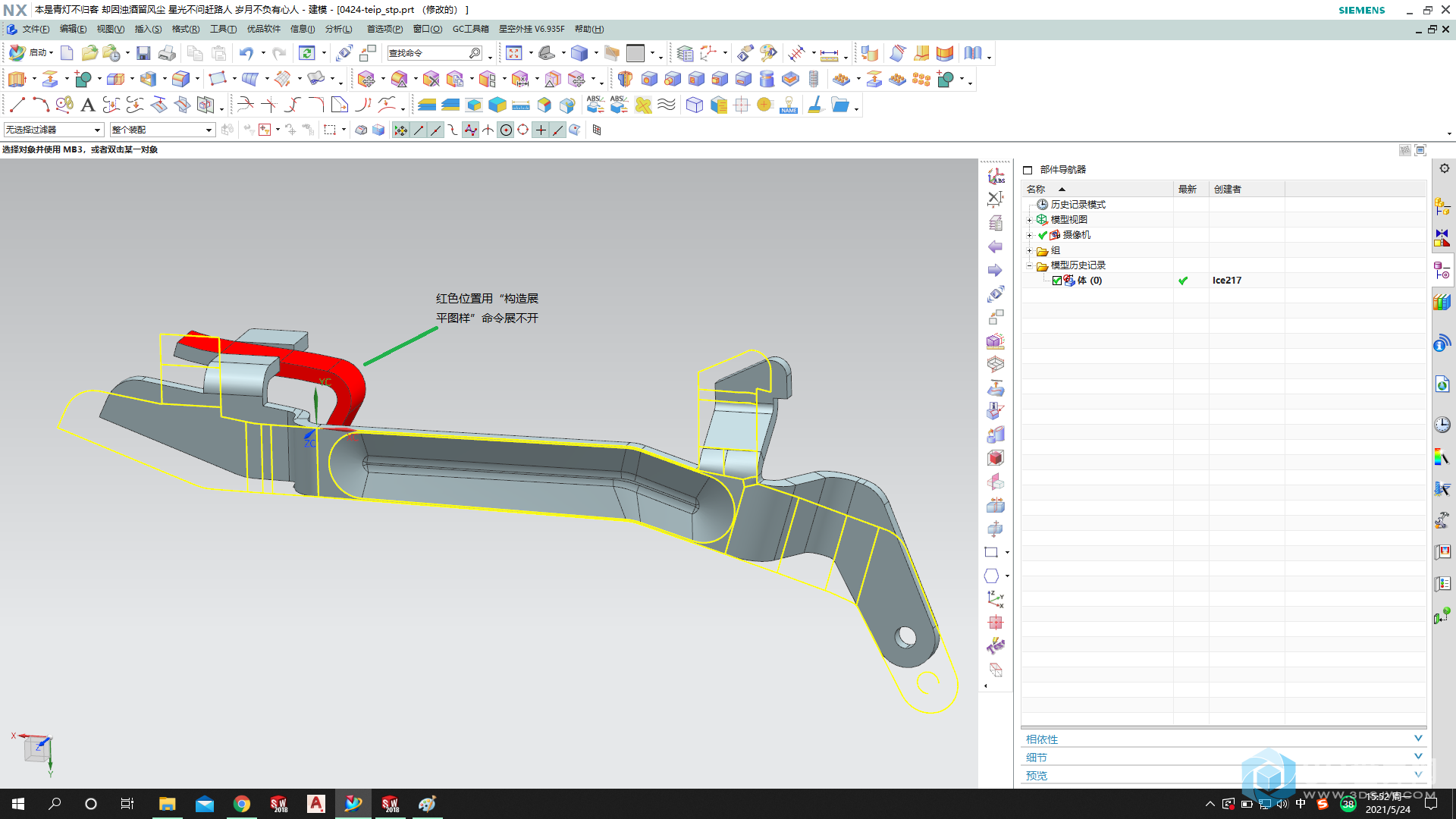Click the forward purple arrow icon
The image size is (1456, 819).
996,270
